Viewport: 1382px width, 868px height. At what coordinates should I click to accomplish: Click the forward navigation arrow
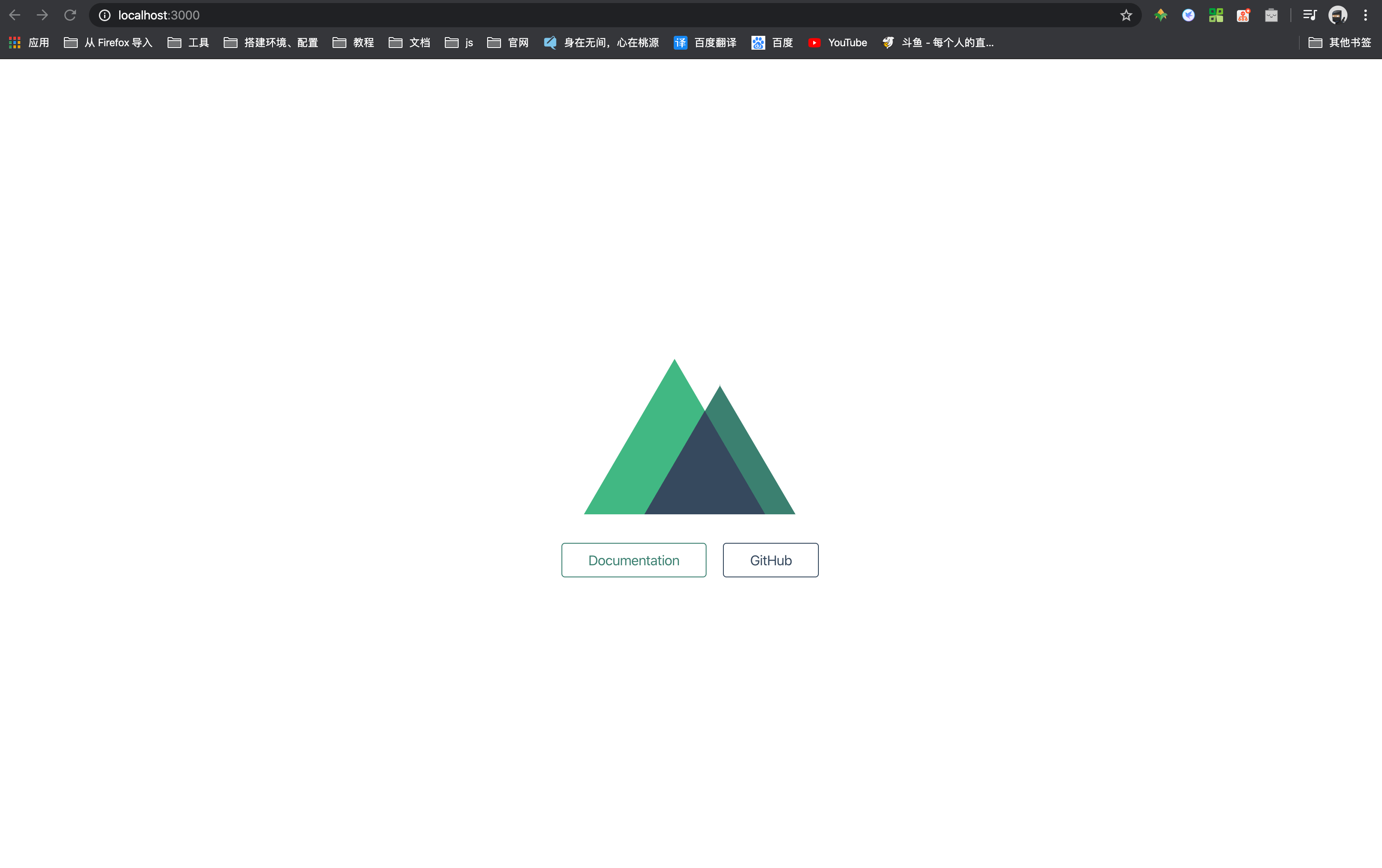click(x=42, y=15)
